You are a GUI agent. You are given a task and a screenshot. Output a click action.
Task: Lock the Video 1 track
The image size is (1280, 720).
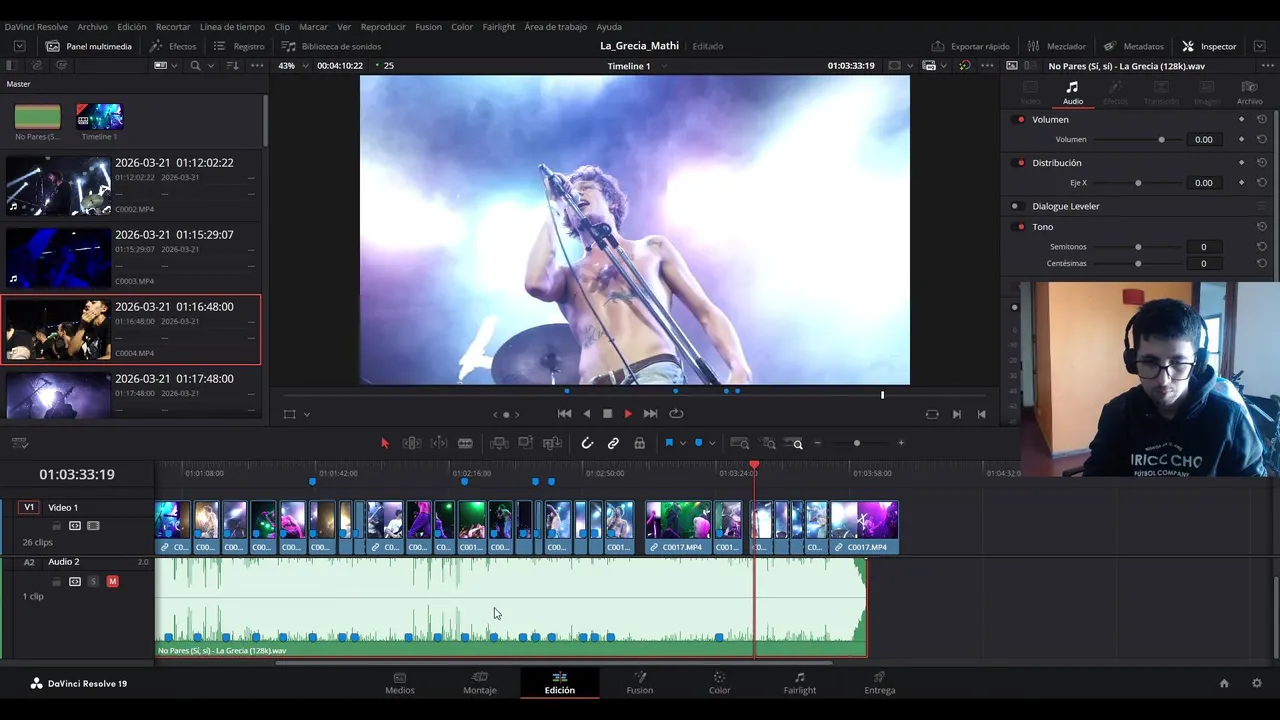click(56, 526)
